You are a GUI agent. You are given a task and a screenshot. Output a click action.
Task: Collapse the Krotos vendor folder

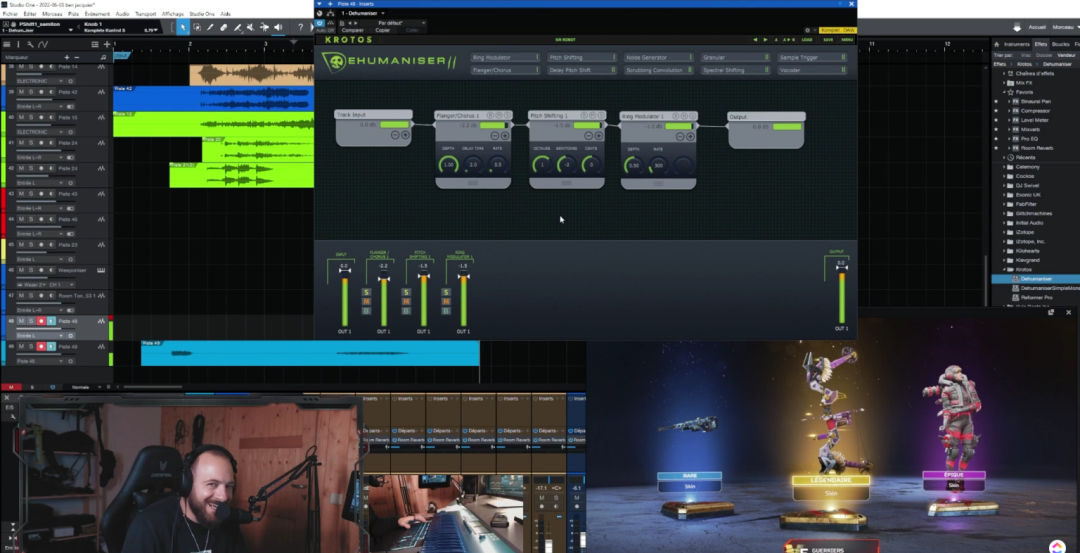1004,269
